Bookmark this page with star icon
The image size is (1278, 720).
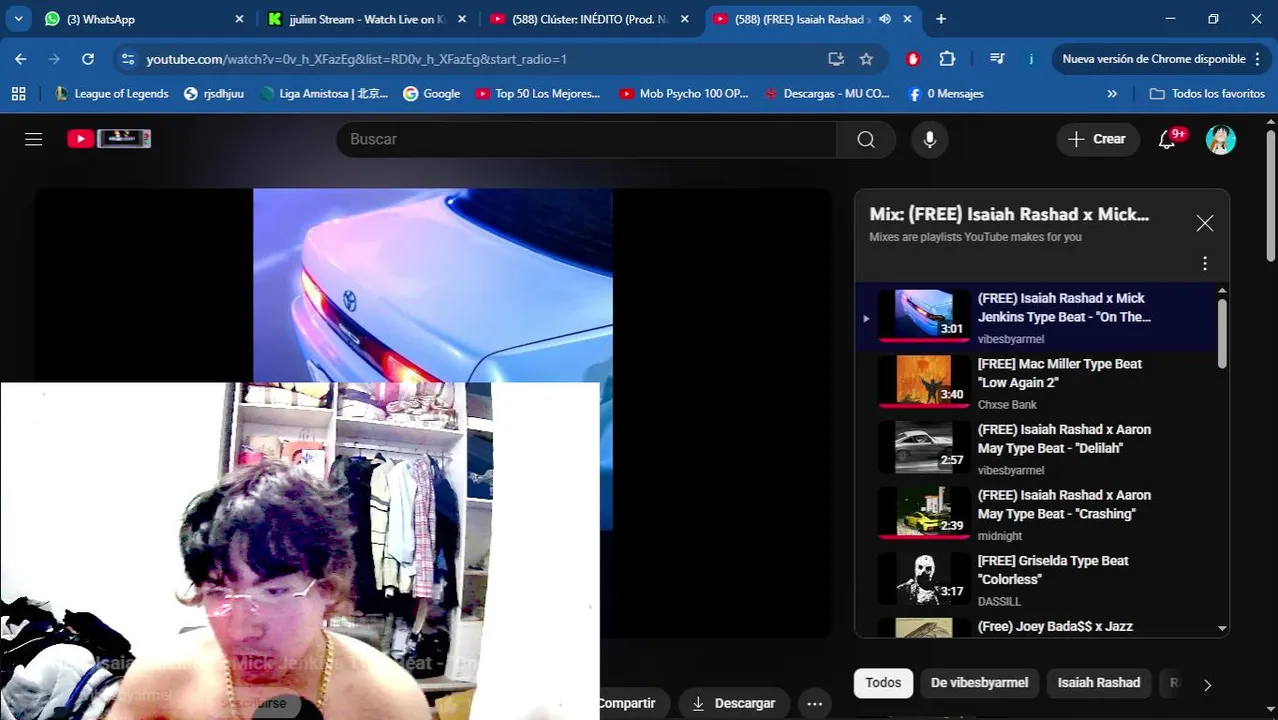866,59
